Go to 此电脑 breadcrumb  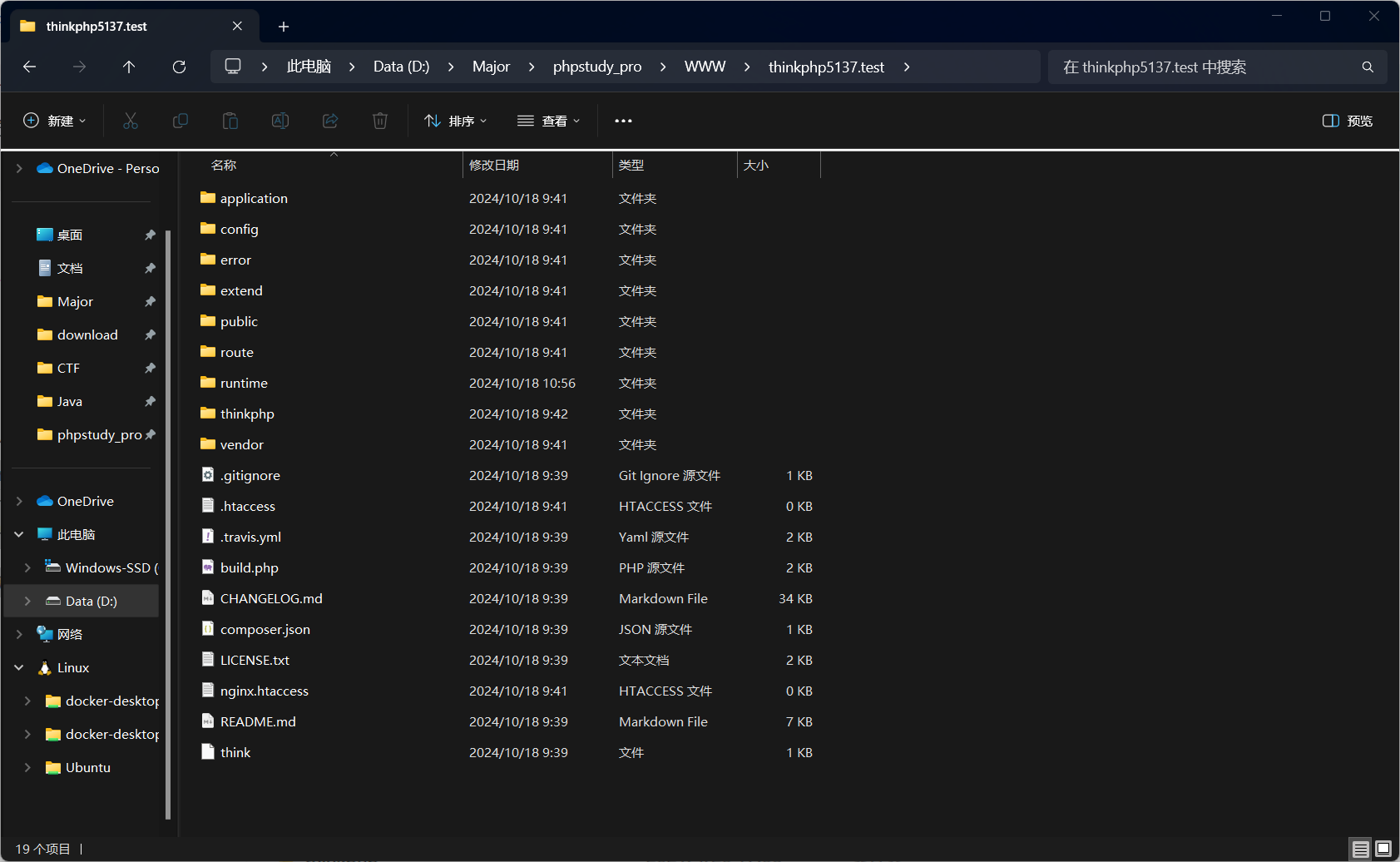309,67
